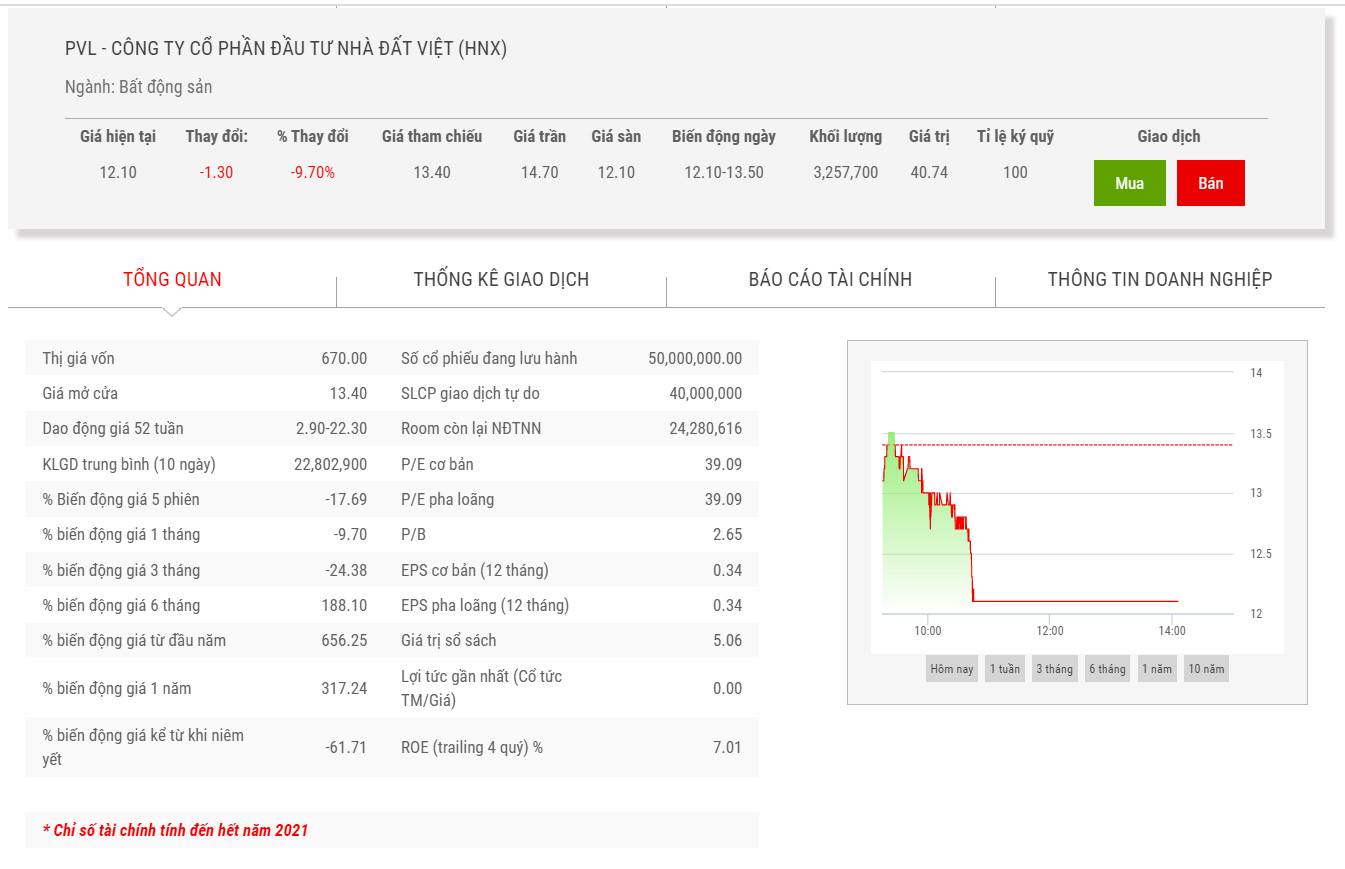This screenshot has width=1345, height=869.
Task: Click the ROE trailing 4 quý row
Action: coord(571,747)
